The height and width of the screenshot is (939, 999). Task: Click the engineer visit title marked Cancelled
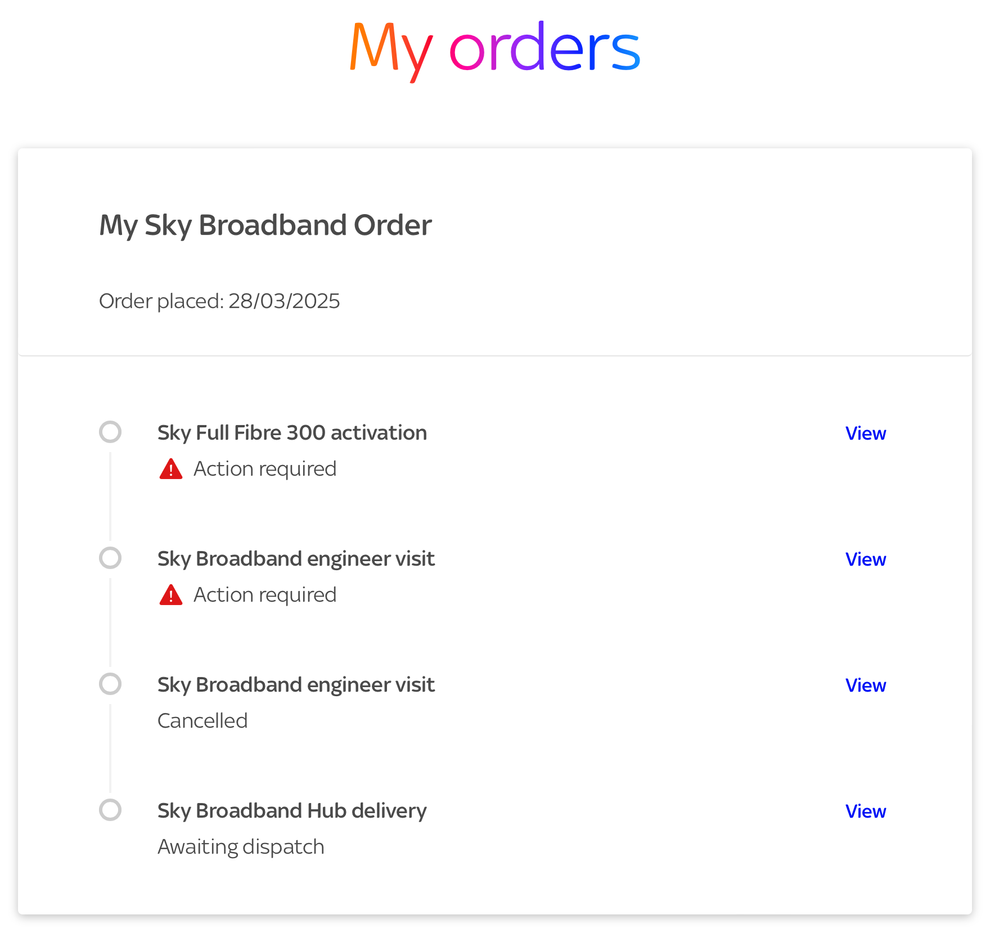point(296,684)
